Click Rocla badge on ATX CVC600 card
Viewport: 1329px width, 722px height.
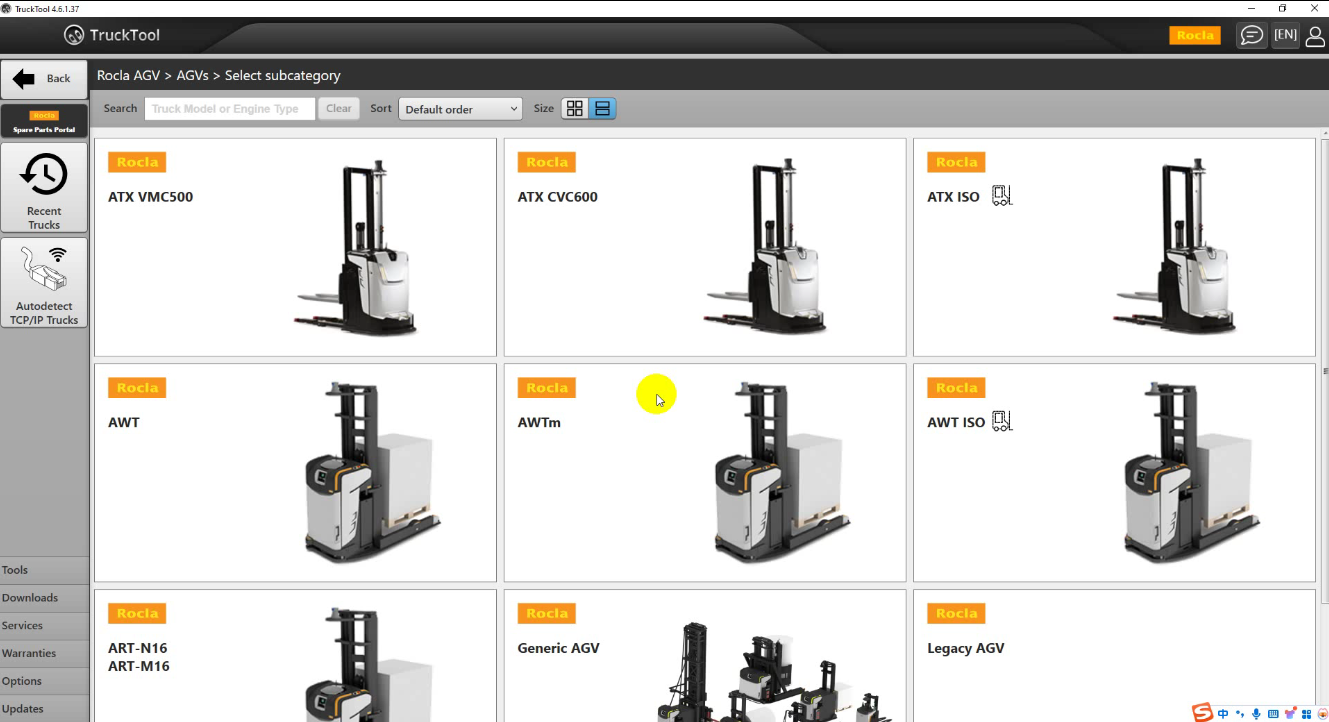point(547,162)
